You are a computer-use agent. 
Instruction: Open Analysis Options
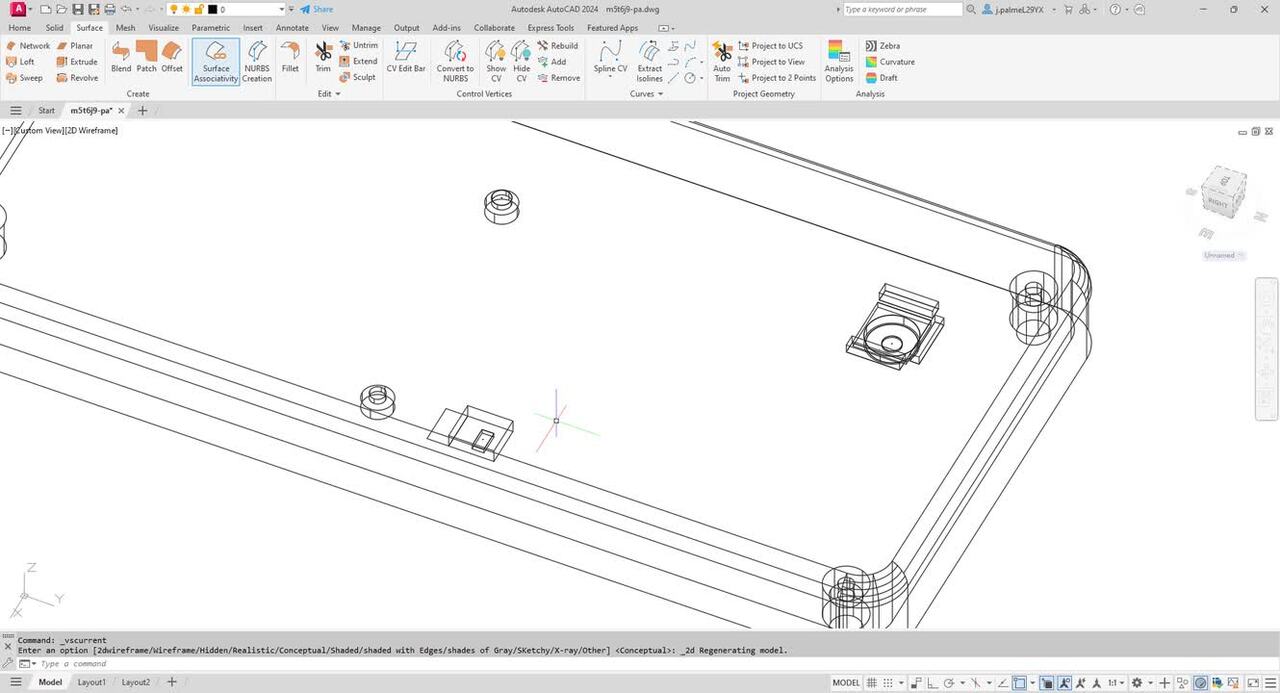tap(839, 61)
